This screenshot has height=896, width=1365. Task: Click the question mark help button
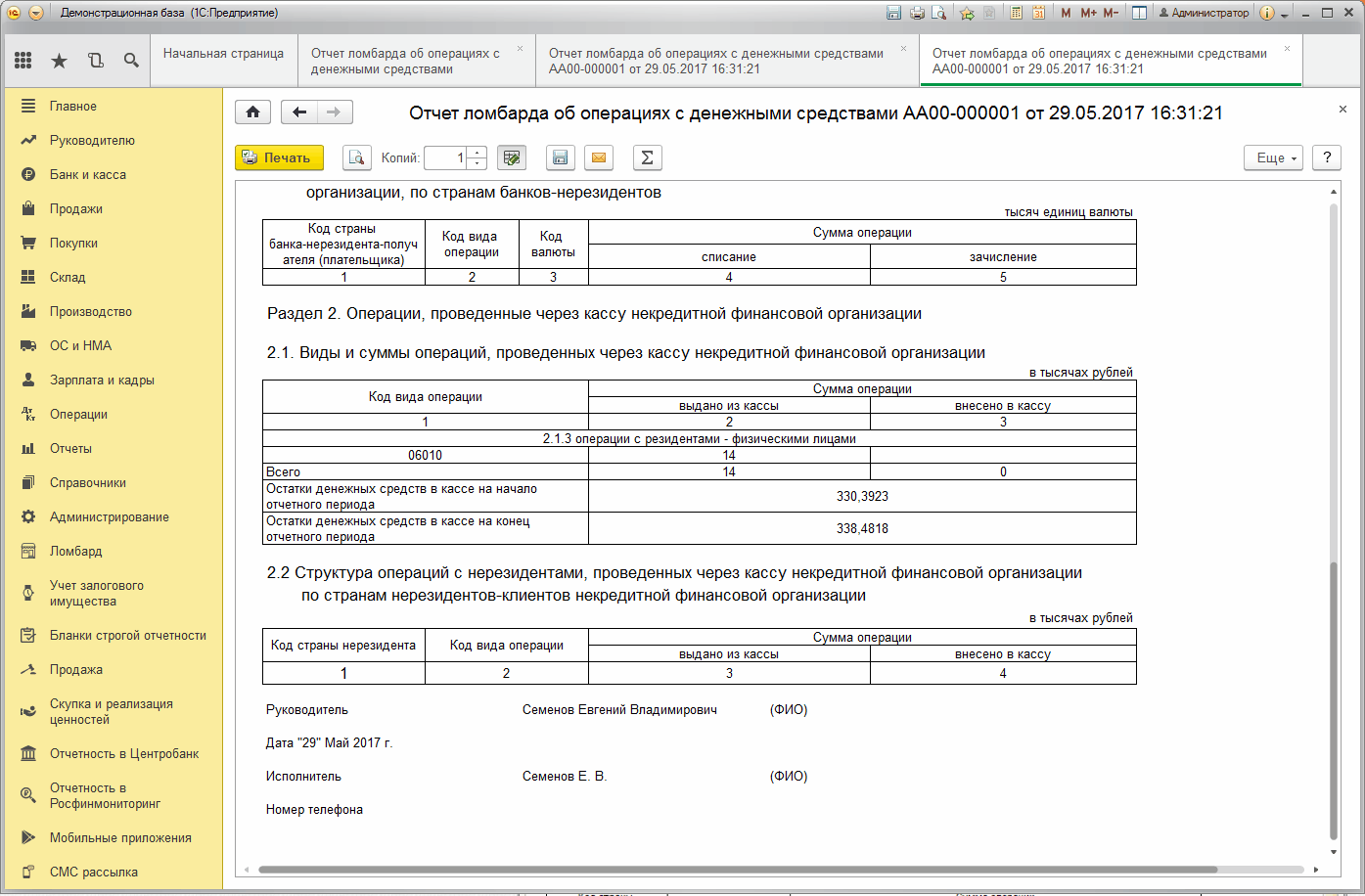point(1327,157)
